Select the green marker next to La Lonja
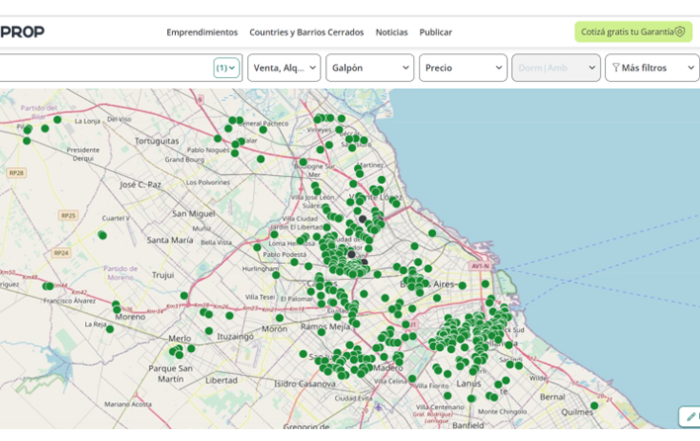The height and width of the screenshot is (441, 700). (x=58, y=120)
